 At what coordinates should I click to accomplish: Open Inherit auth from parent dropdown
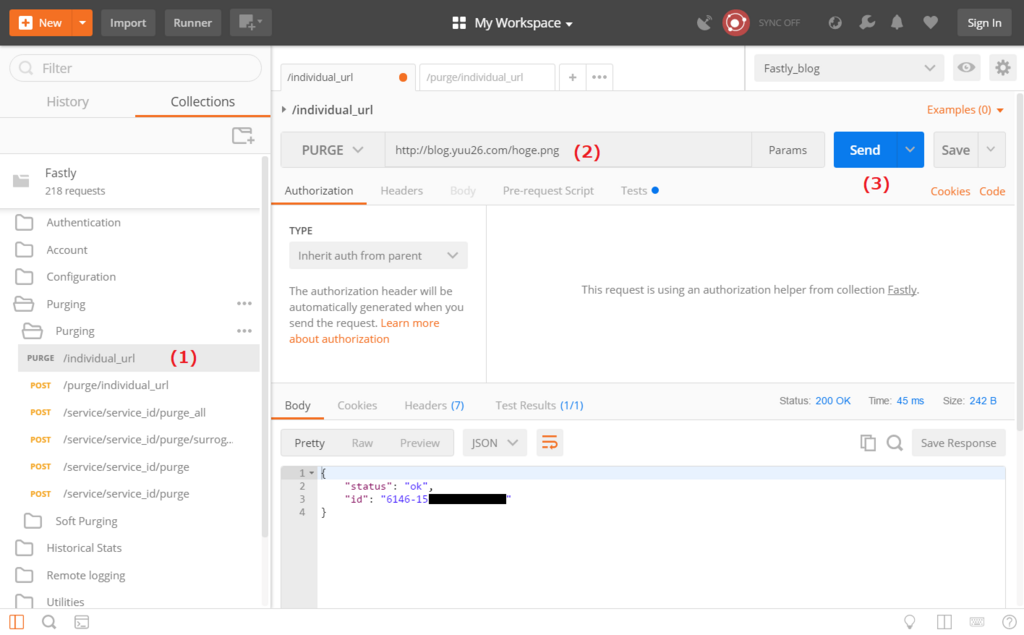378,255
